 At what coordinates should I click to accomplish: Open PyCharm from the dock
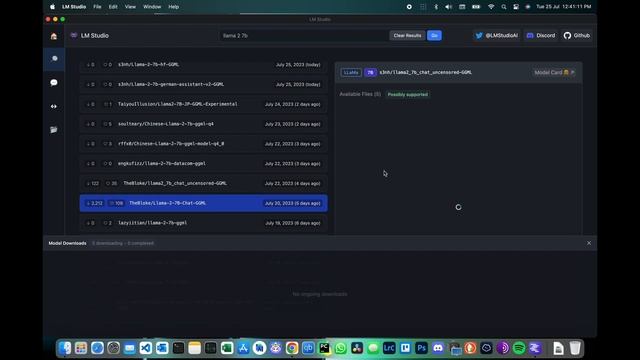click(x=324, y=348)
